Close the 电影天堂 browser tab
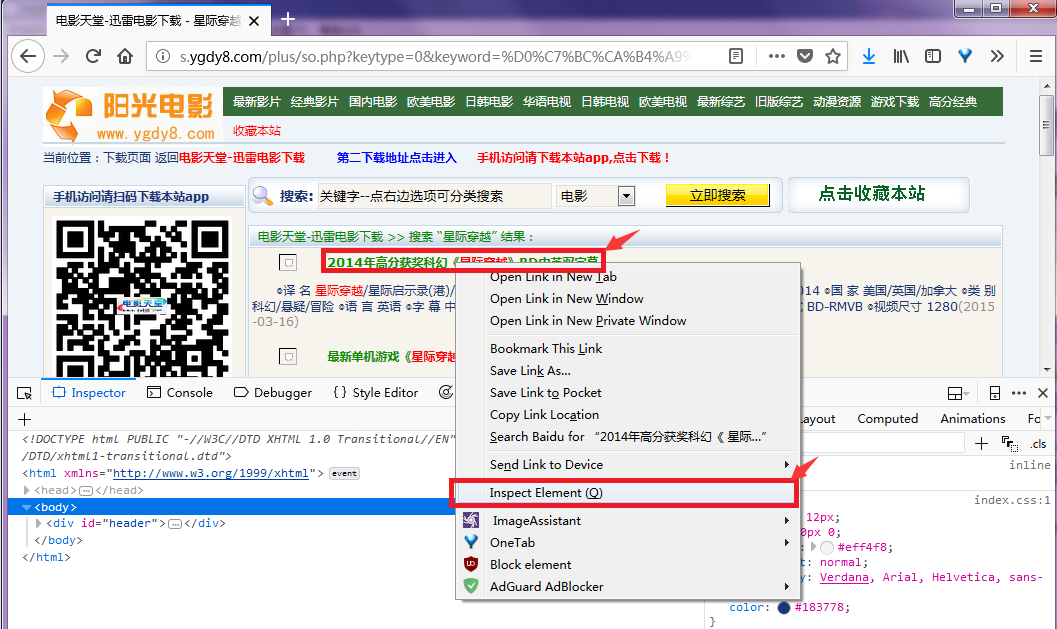The height and width of the screenshot is (629, 1057). point(254,21)
